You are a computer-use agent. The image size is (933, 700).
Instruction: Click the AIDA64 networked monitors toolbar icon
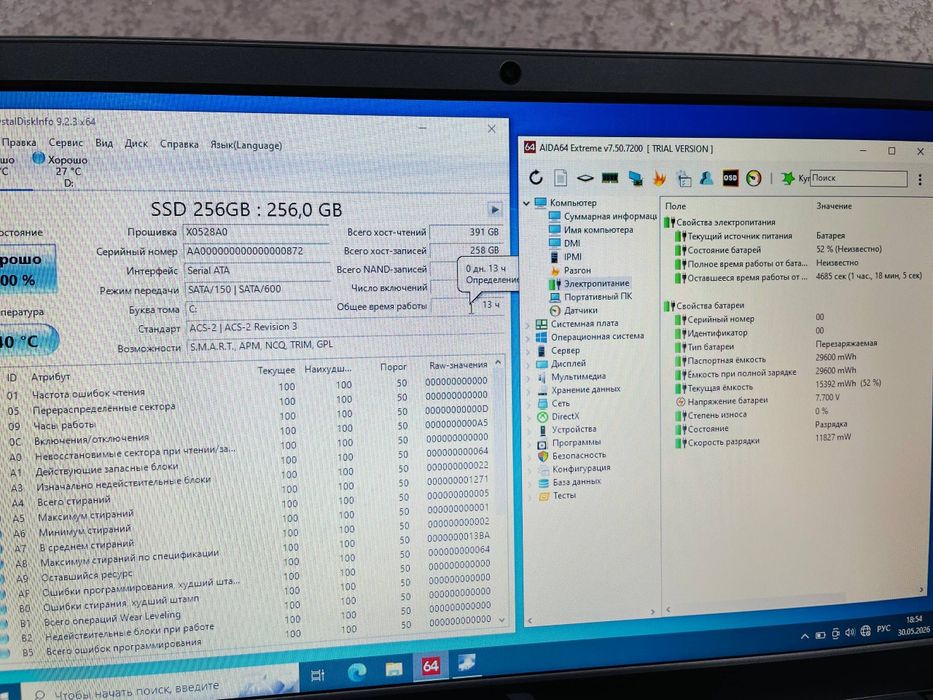pyautogui.click(x=635, y=177)
